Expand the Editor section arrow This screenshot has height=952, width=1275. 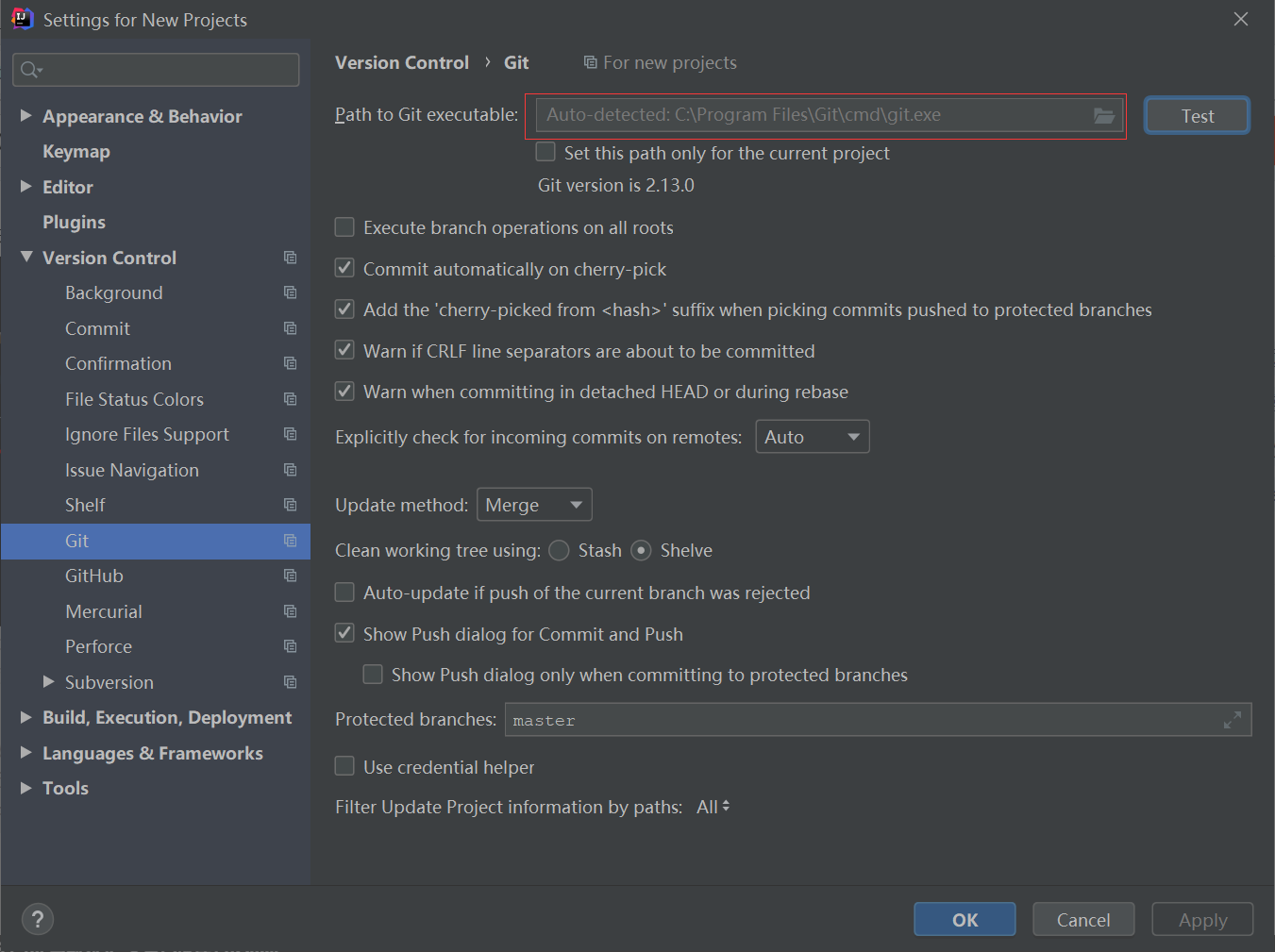(26, 186)
